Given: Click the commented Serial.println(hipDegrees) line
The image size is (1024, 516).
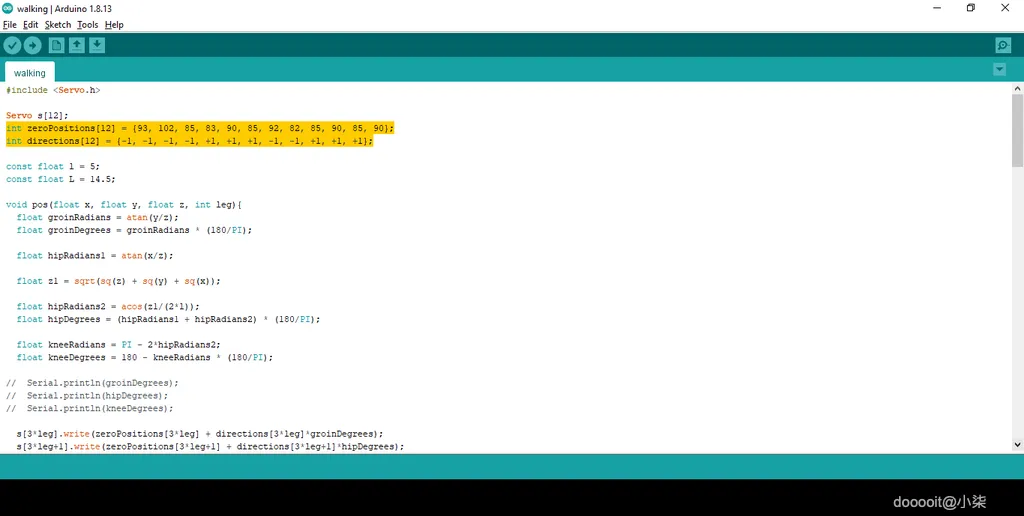Looking at the screenshot, I should (87, 396).
